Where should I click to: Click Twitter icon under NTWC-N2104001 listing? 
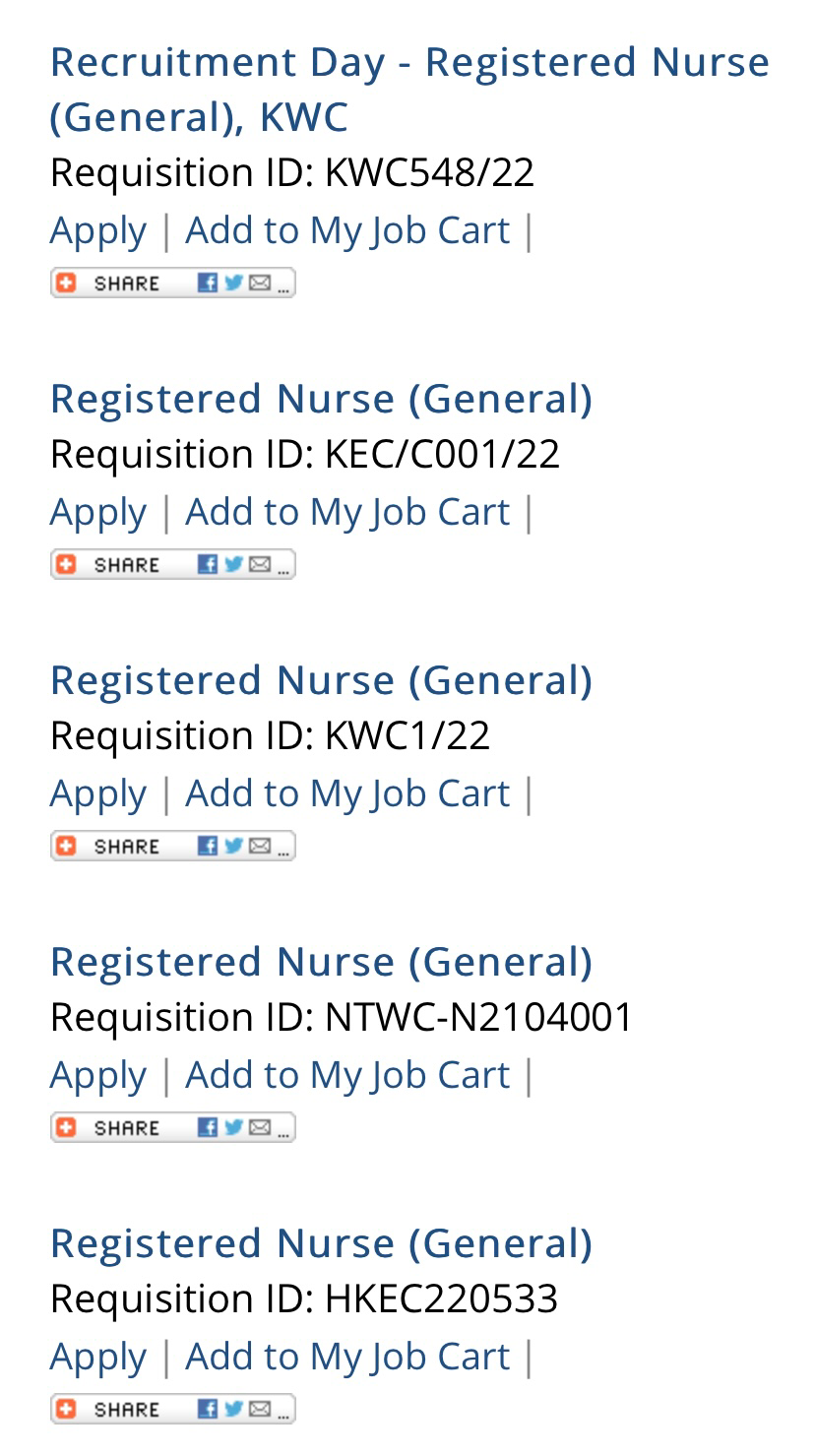233,1128
